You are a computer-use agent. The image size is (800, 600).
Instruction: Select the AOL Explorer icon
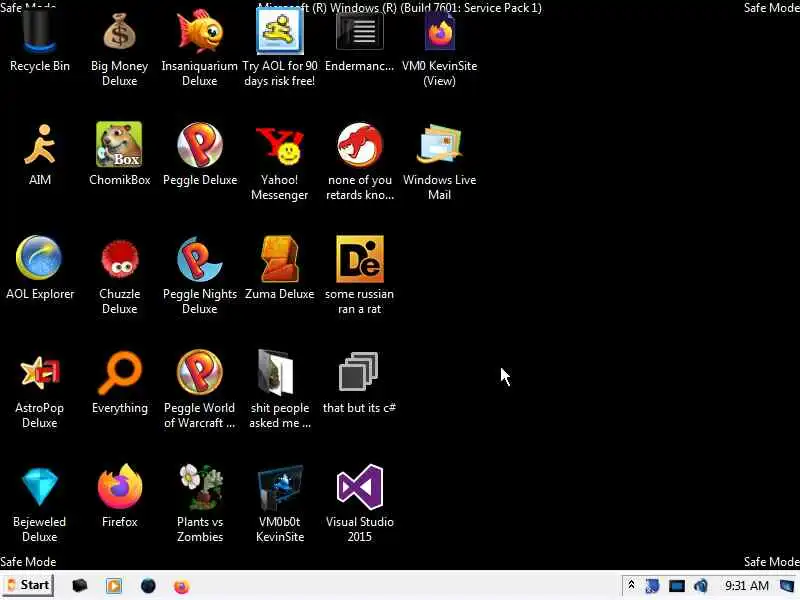[x=39, y=258]
